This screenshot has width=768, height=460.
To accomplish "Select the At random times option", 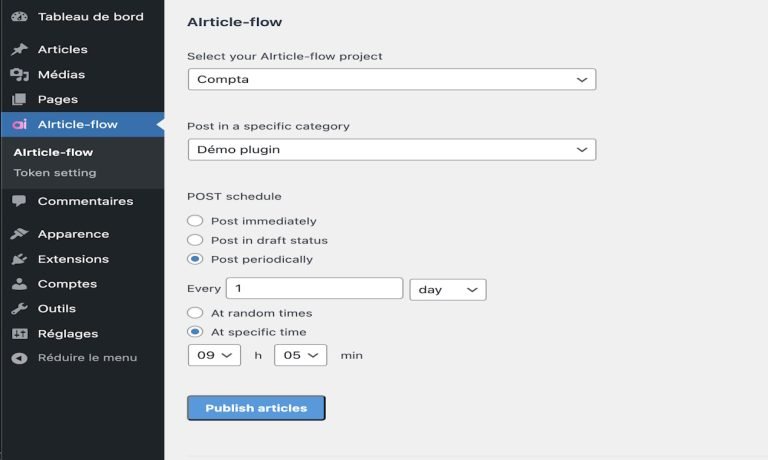I will pos(196,313).
